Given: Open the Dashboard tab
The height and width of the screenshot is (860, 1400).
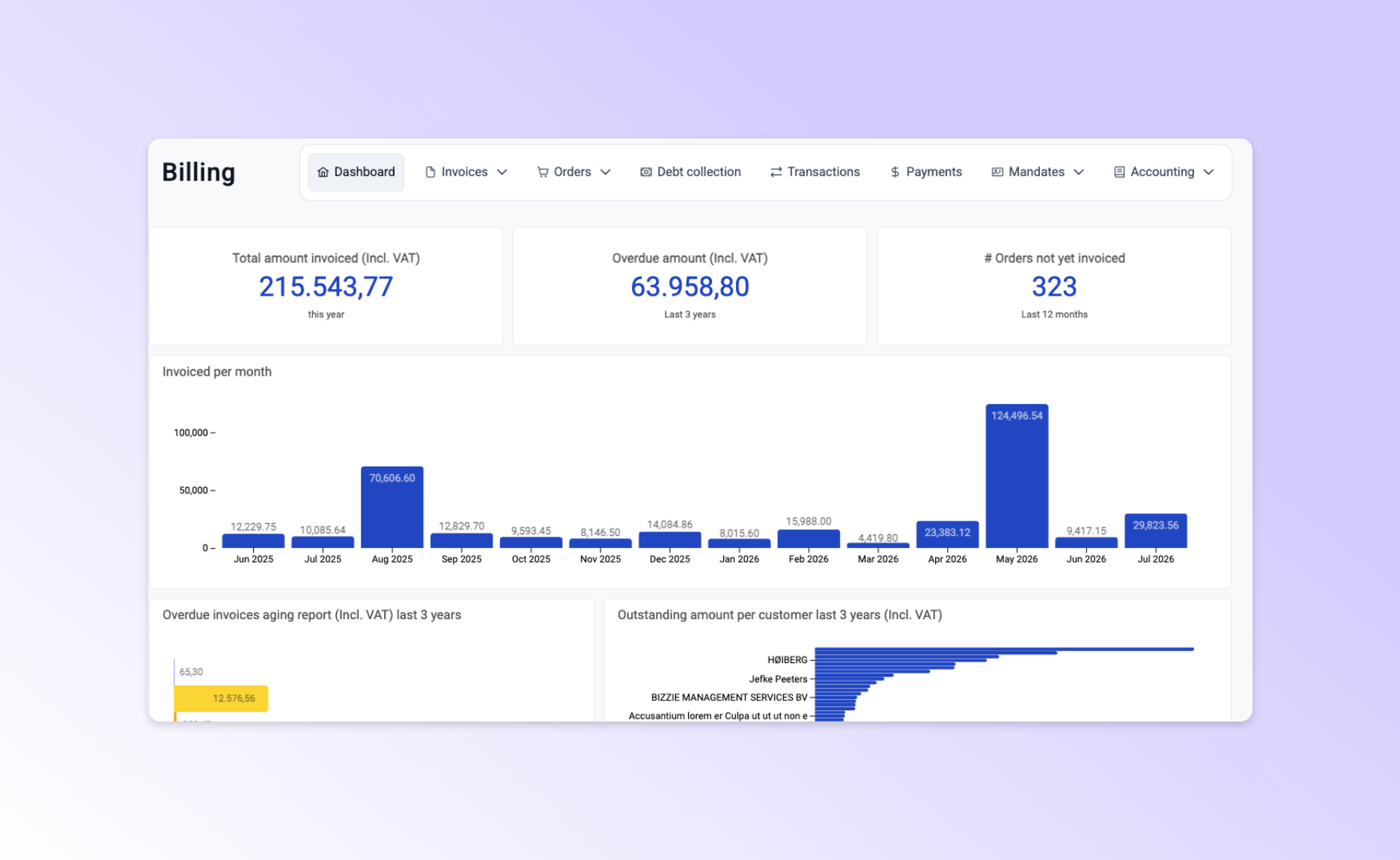Looking at the screenshot, I should (x=356, y=172).
